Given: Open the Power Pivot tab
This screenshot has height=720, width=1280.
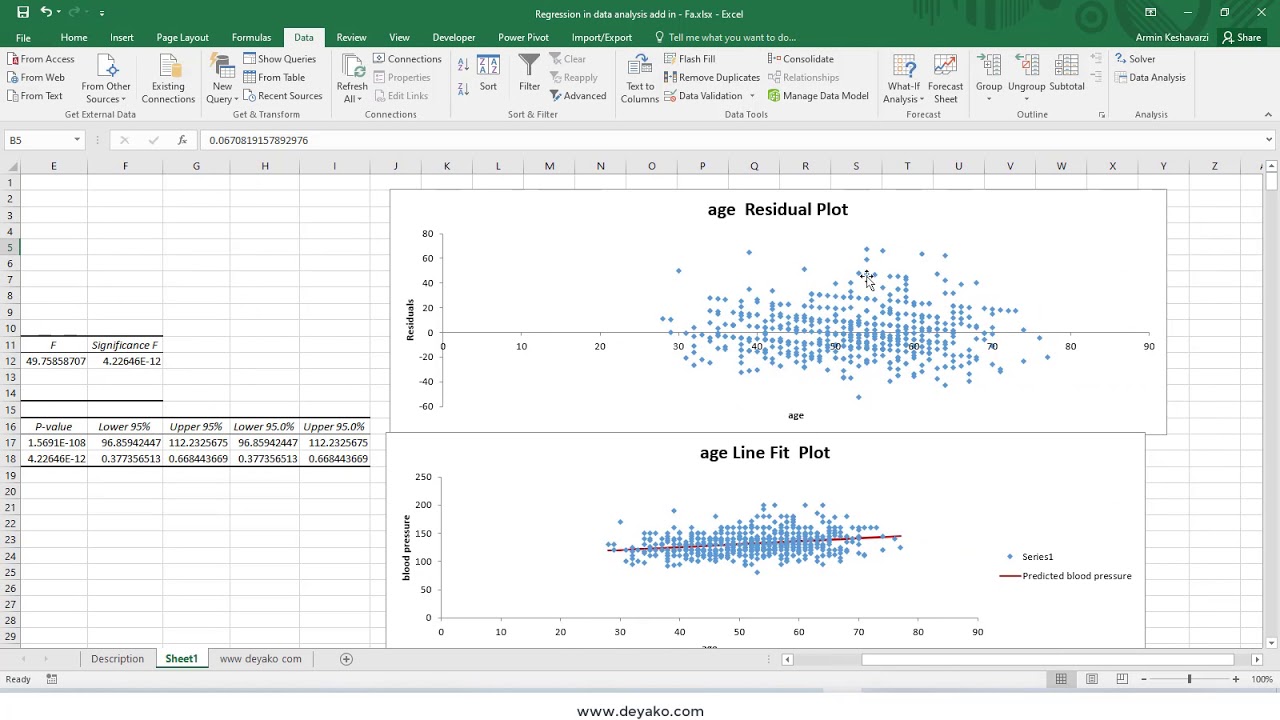Looking at the screenshot, I should pos(523,37).
